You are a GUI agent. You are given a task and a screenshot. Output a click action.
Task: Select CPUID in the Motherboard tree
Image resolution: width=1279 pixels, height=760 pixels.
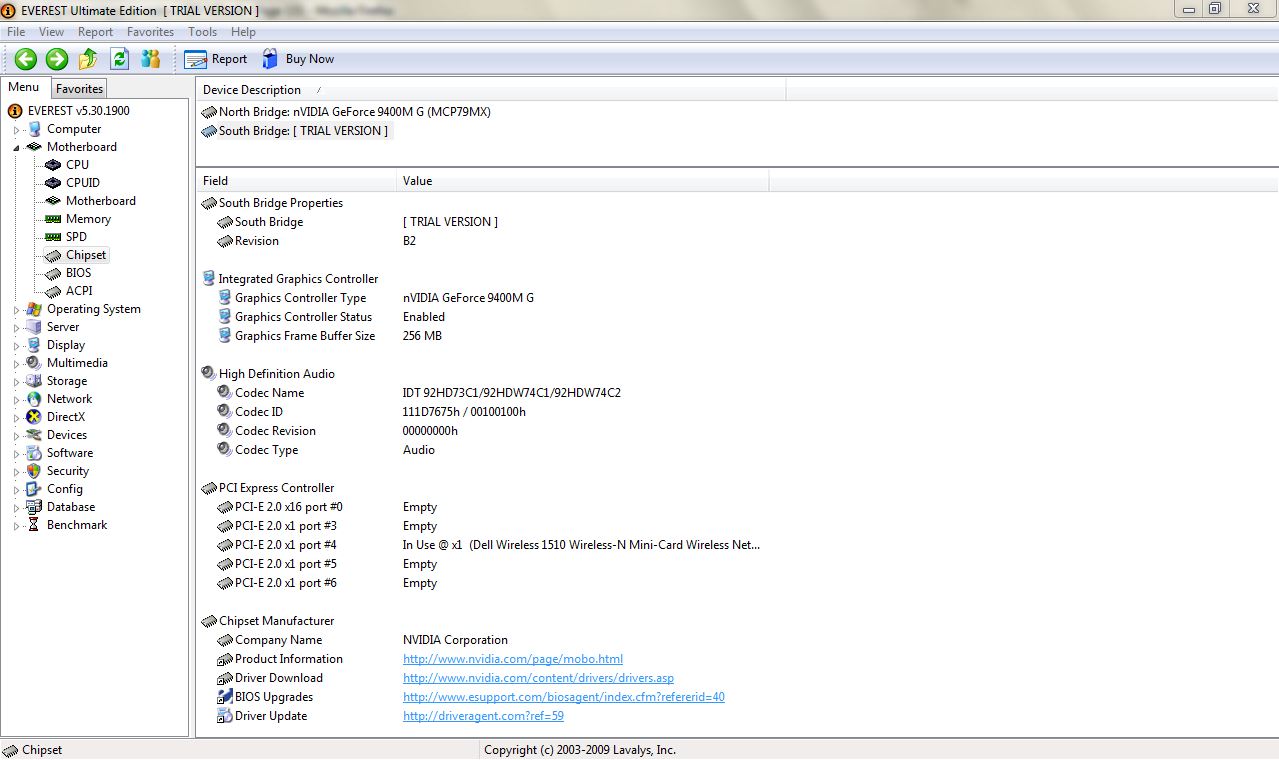[83, 183]
